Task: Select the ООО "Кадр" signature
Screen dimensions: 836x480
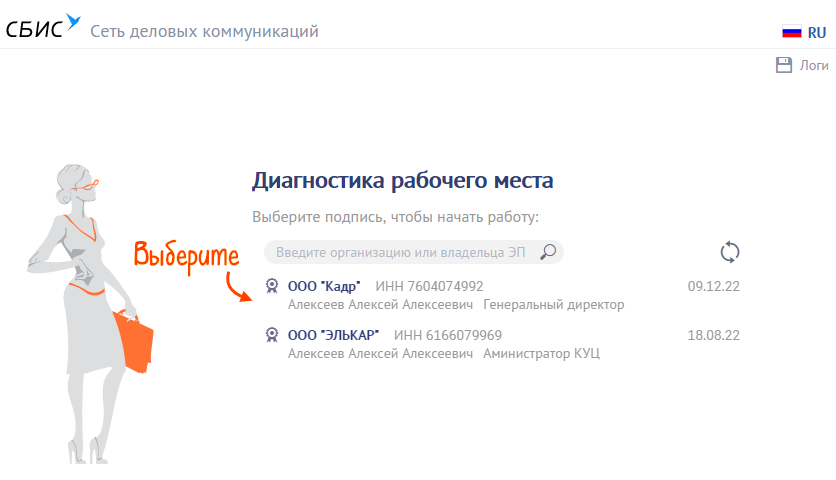Action: point(324,286)
